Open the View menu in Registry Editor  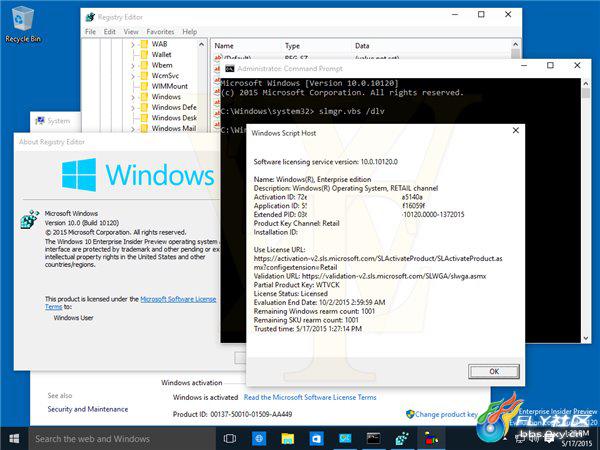click(131, 32)
